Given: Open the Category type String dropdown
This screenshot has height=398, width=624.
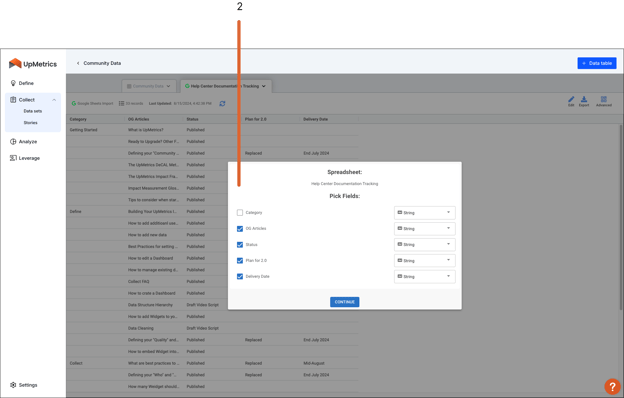Looking at the screenshot, I should [425, 213].
